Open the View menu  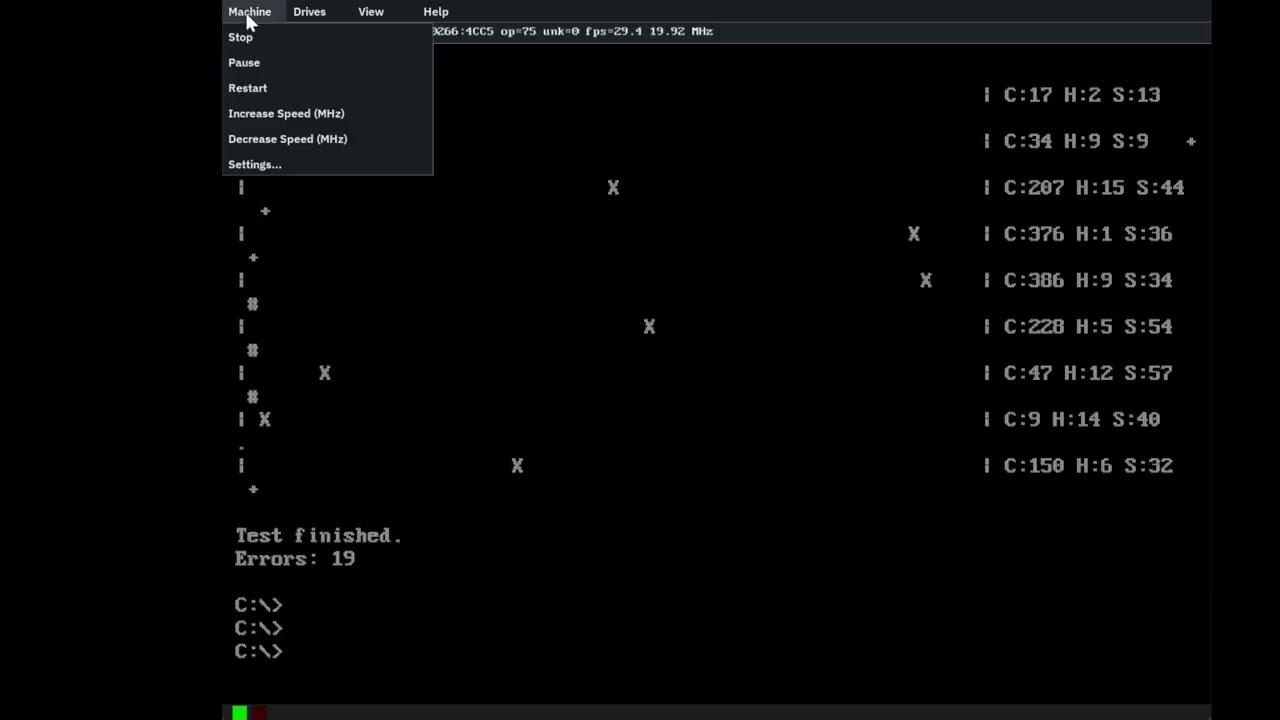(x=371, y=12)
